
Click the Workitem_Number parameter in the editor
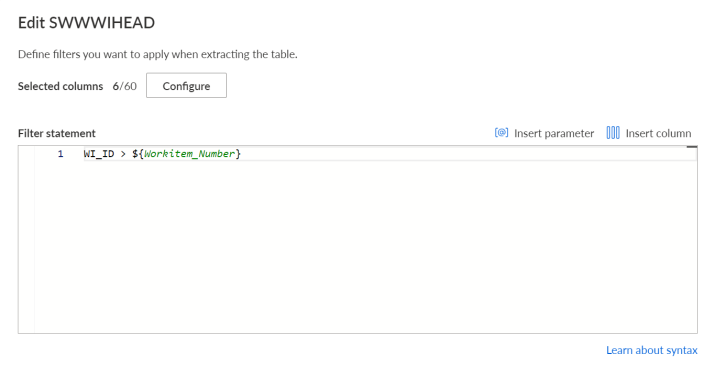tap(190, 154)
